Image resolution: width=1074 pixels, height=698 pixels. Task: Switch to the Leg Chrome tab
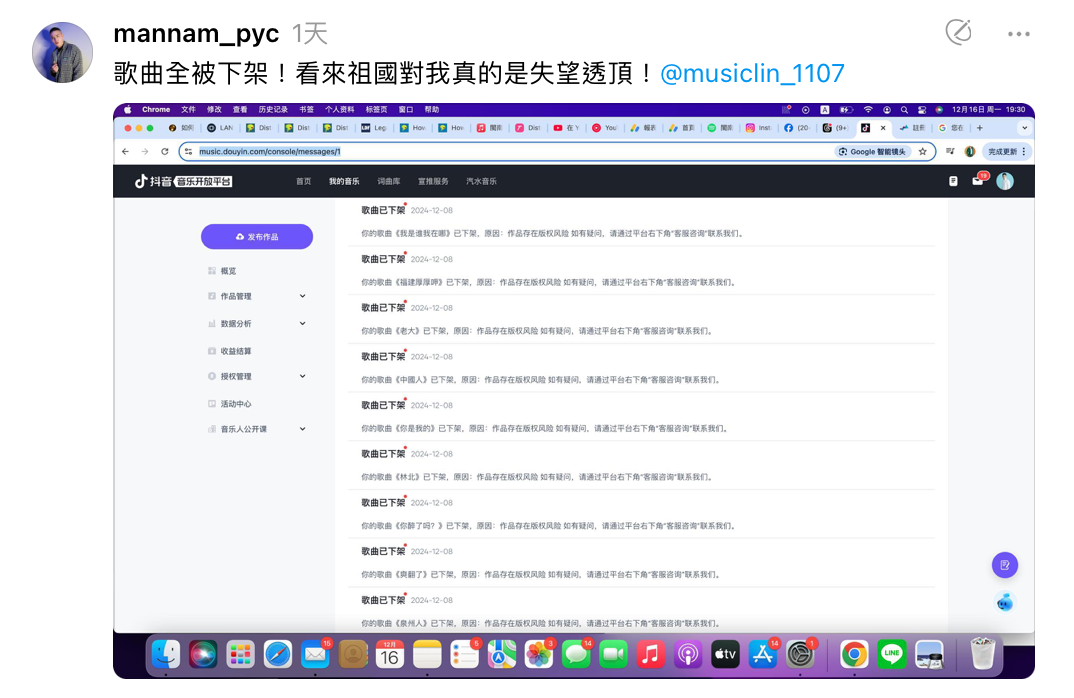click(374, 128)
